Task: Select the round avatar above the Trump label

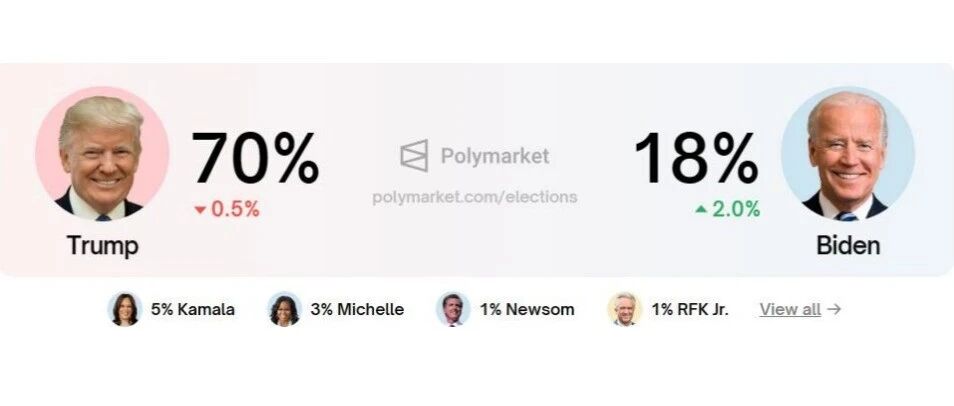Action: click(102, 153)
